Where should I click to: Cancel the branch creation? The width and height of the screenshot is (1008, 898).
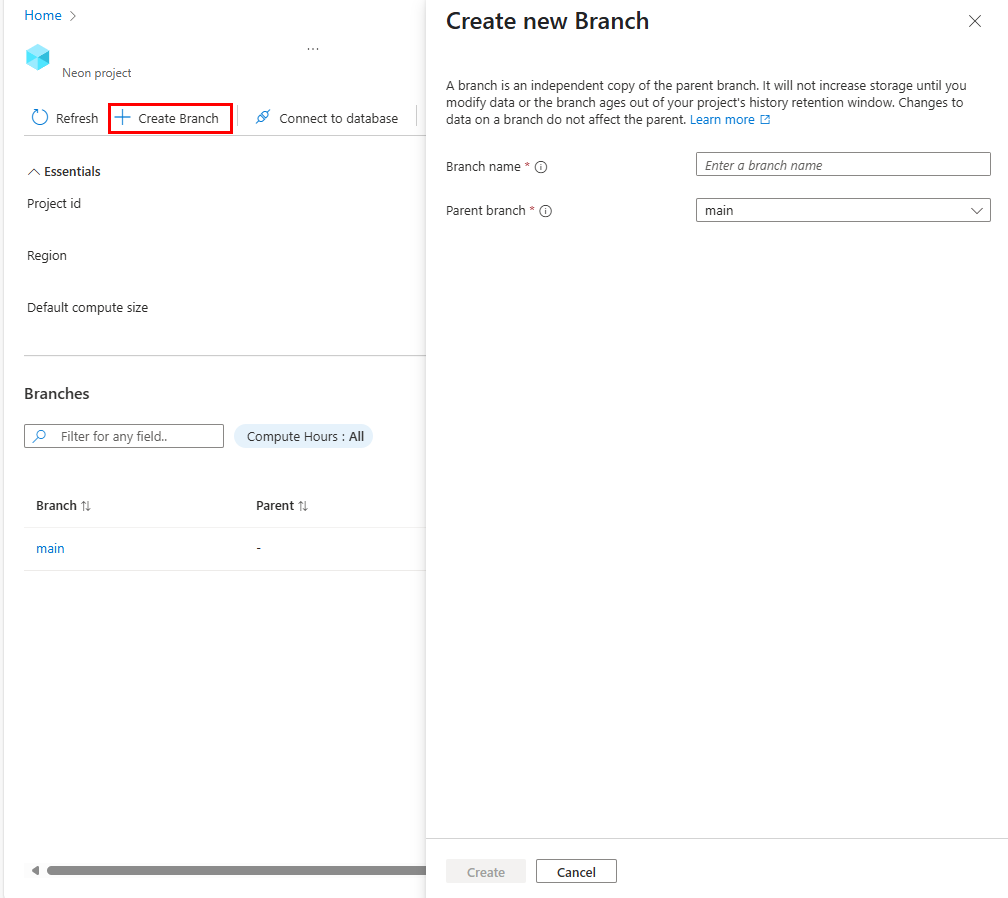[576, 871]
